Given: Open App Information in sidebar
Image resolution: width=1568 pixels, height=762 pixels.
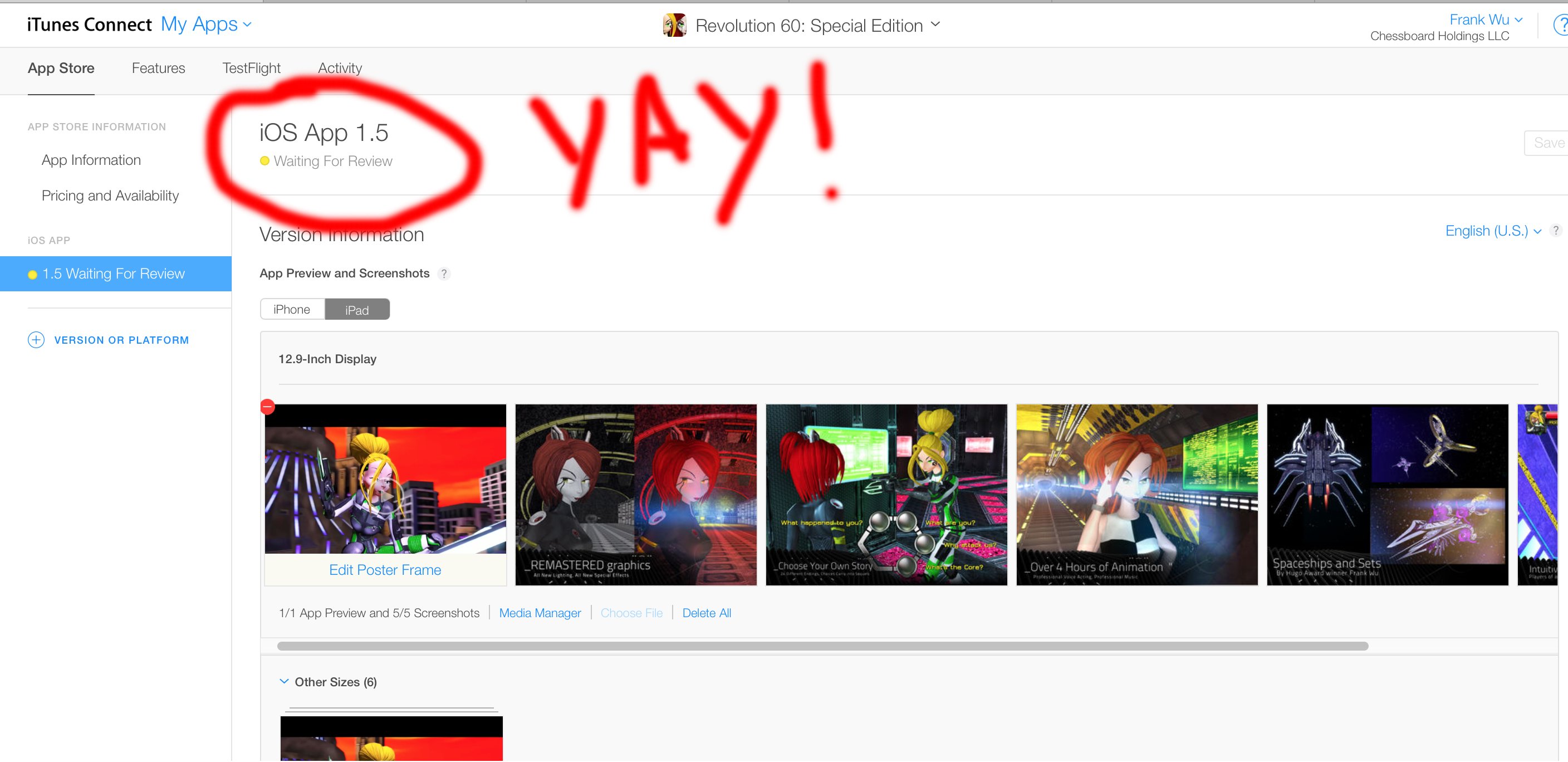Looking at the screenshot, I should (x=91, y=160).
